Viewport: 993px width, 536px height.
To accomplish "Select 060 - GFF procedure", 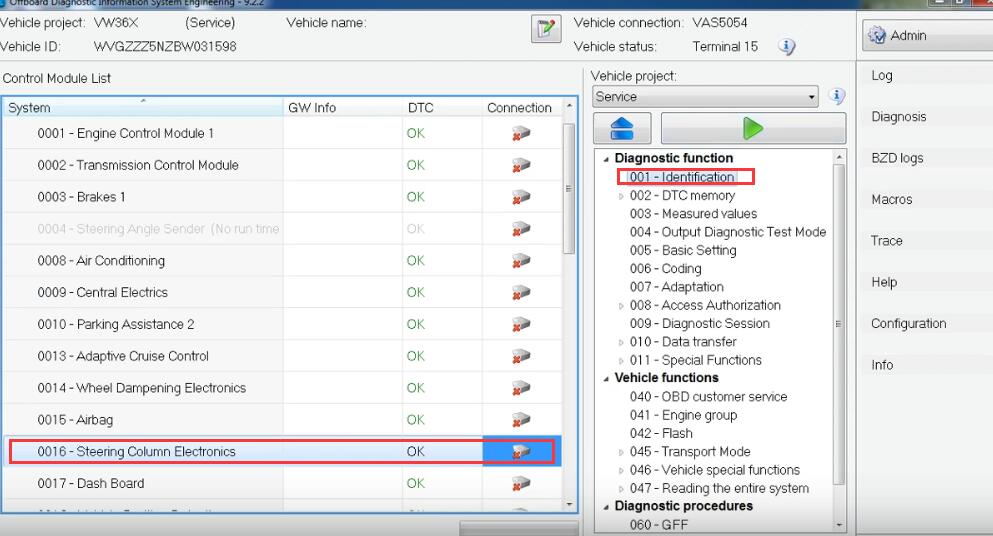I will [659, 525].
